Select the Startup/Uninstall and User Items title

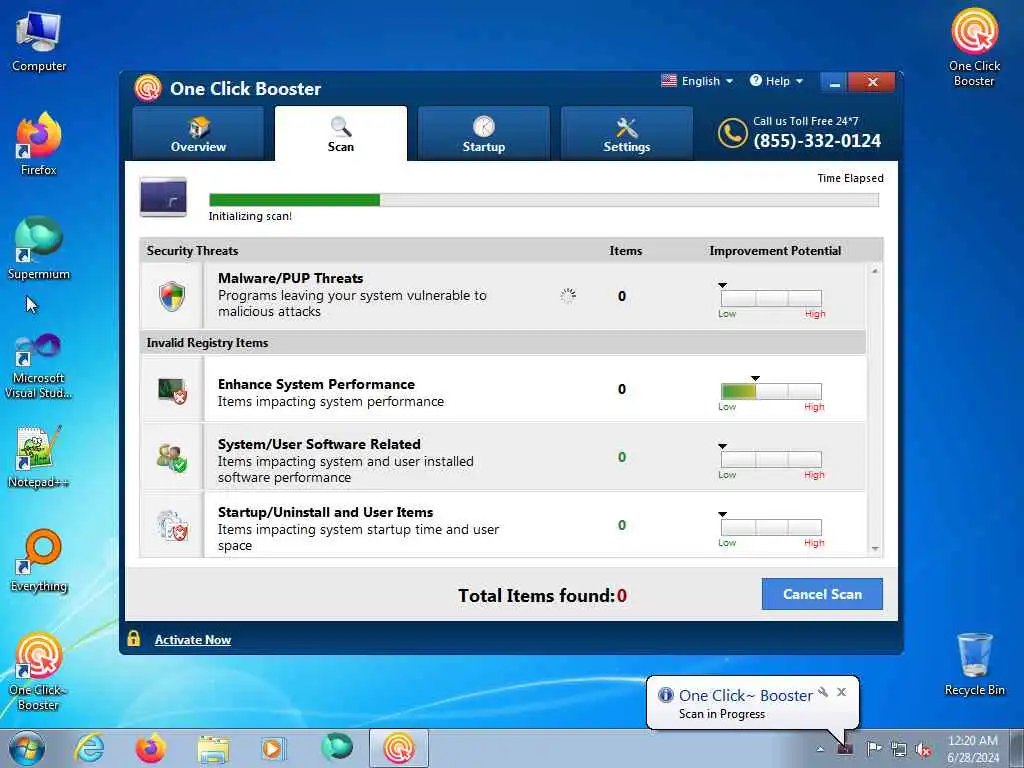325,512
